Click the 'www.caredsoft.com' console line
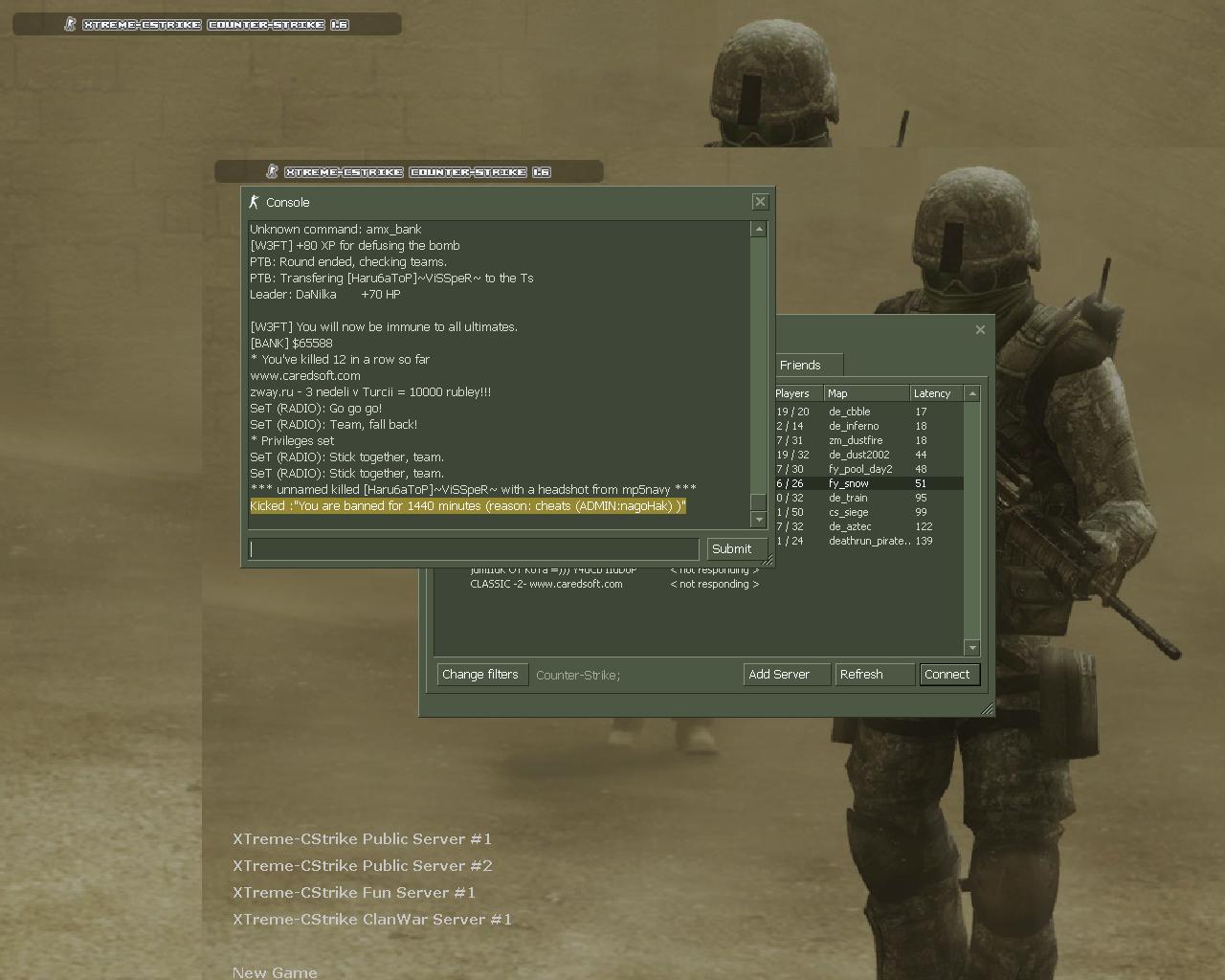The width and height of the screenshot is (1225, 980). point(305,375)
